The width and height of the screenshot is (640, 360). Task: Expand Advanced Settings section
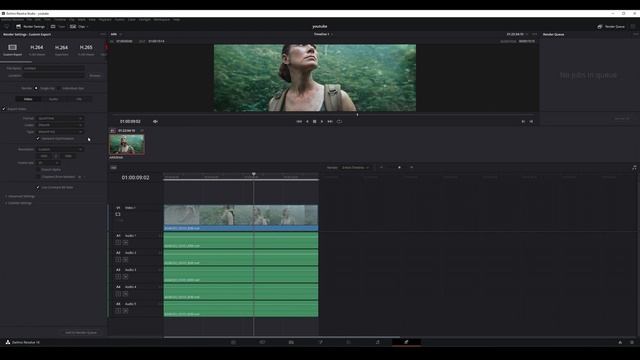(20, 196)
